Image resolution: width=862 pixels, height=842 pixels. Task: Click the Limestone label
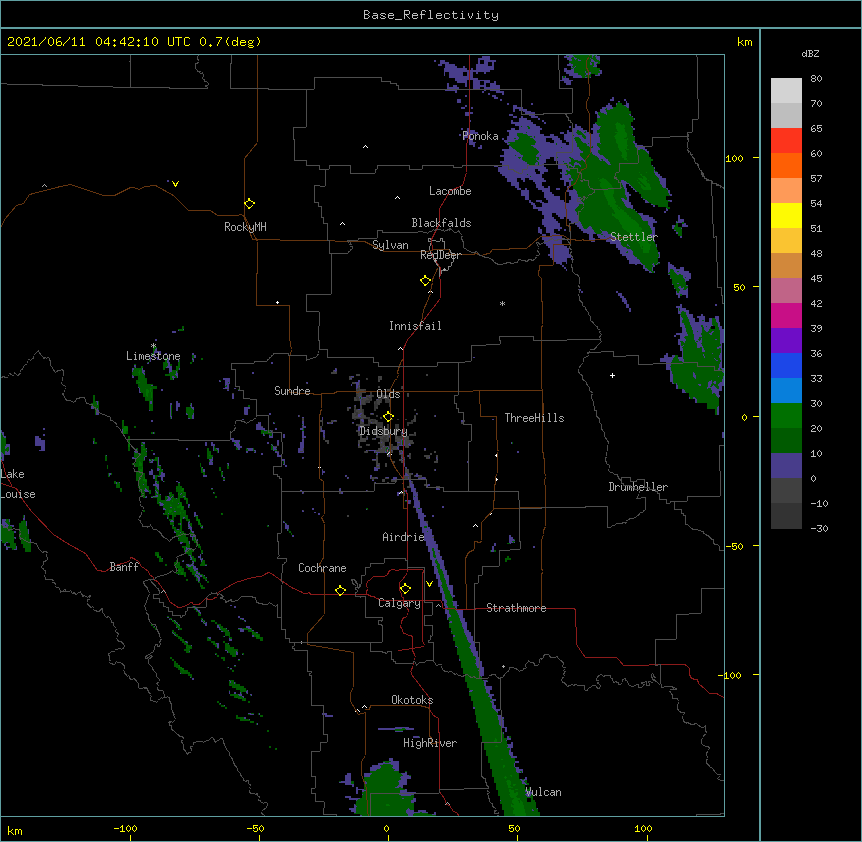153,356
